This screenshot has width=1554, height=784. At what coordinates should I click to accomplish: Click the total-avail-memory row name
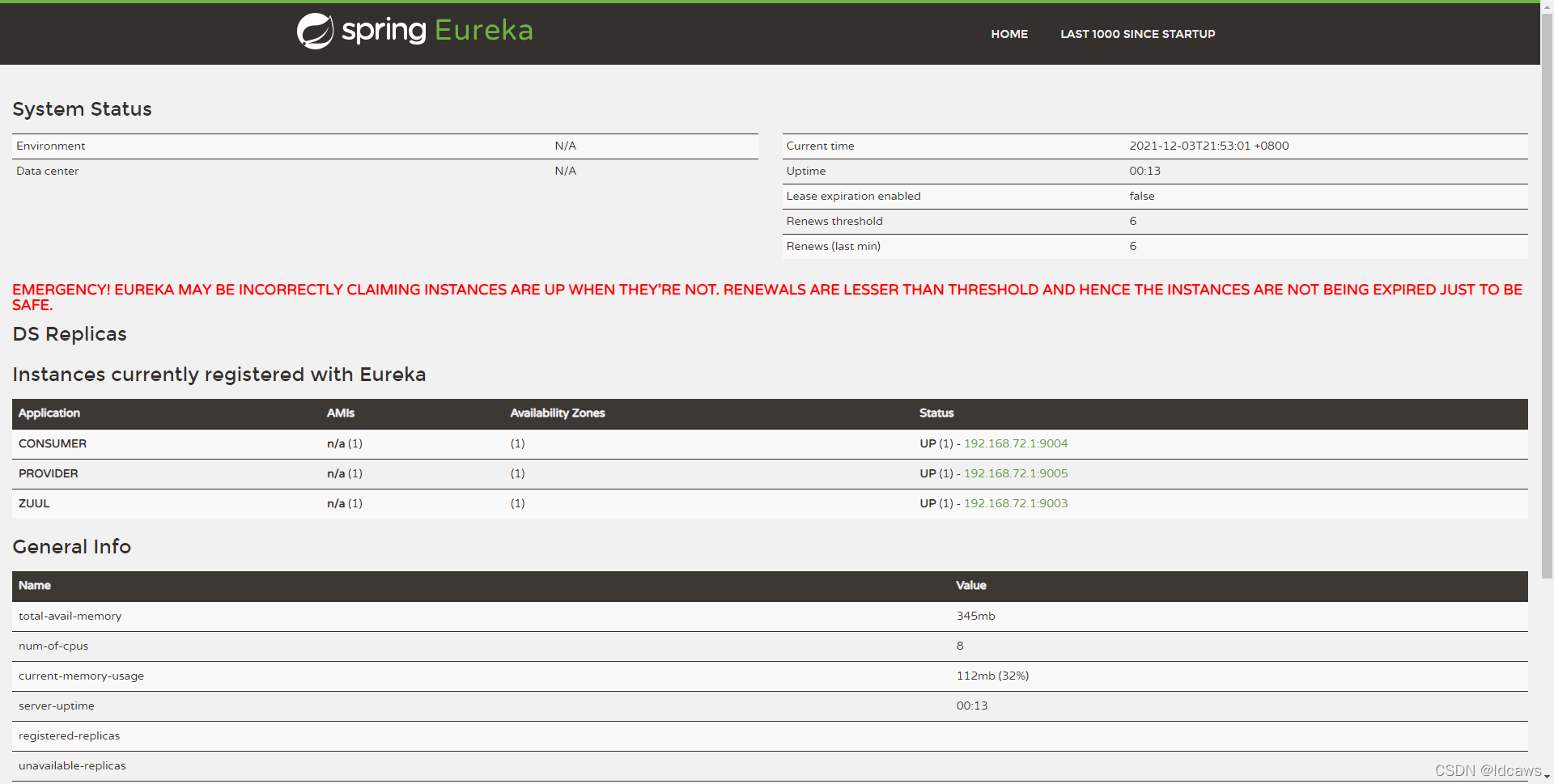70,616
